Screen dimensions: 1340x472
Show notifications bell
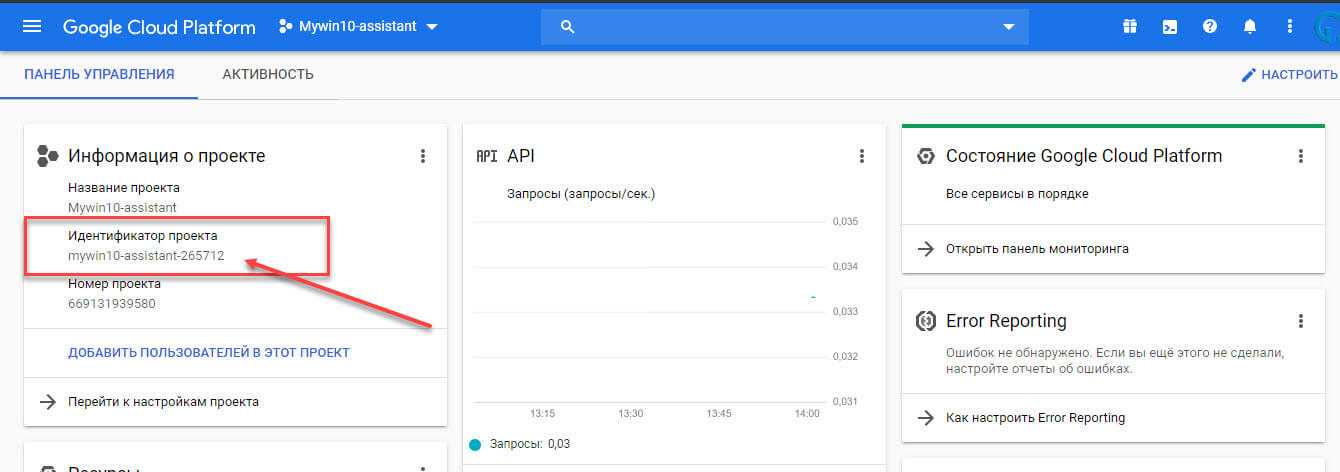(1250, 27)
